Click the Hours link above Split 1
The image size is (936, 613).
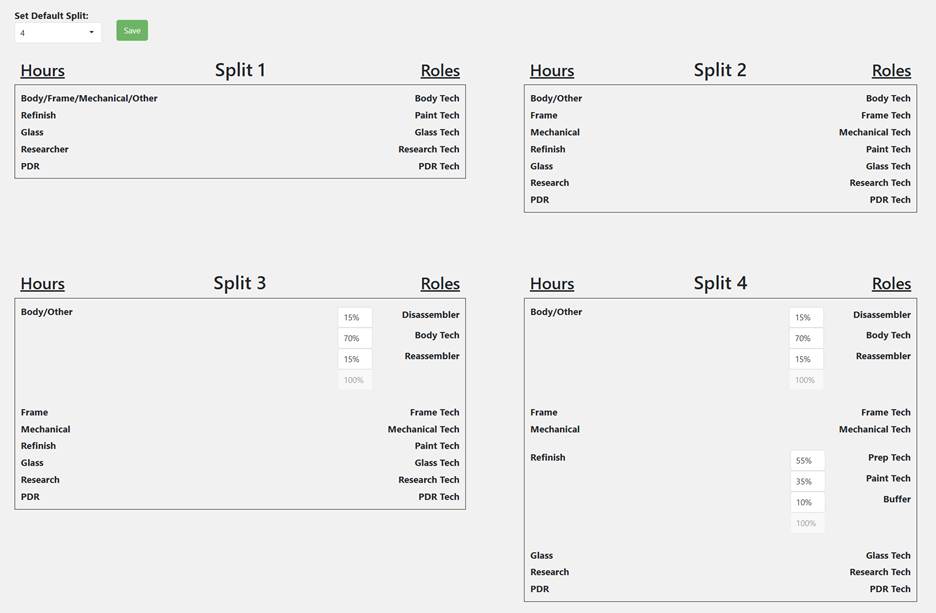pos(43,71)
